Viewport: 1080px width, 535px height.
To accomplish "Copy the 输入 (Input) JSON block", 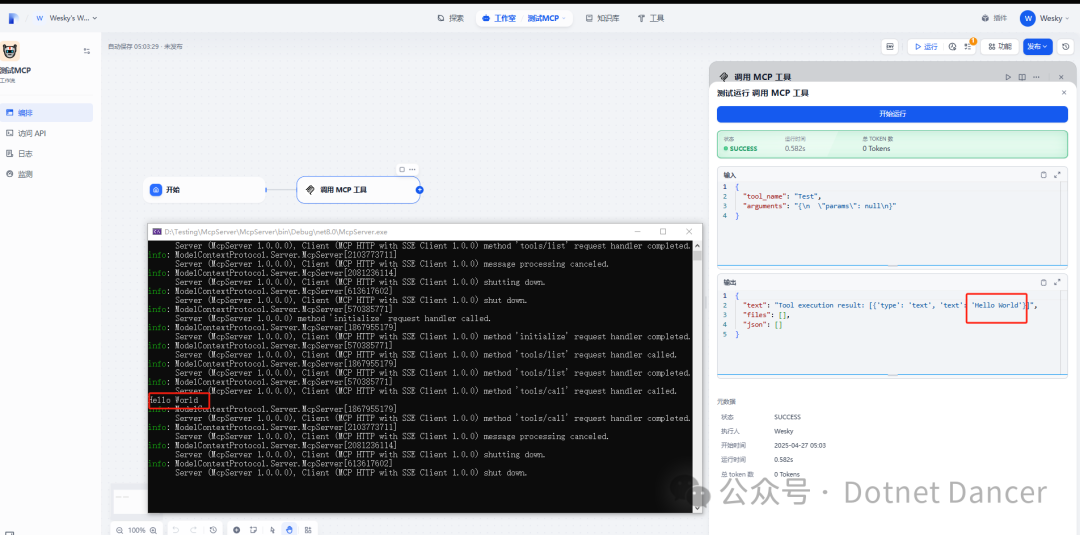I will pyautogui.click(x=1043, y=175).
